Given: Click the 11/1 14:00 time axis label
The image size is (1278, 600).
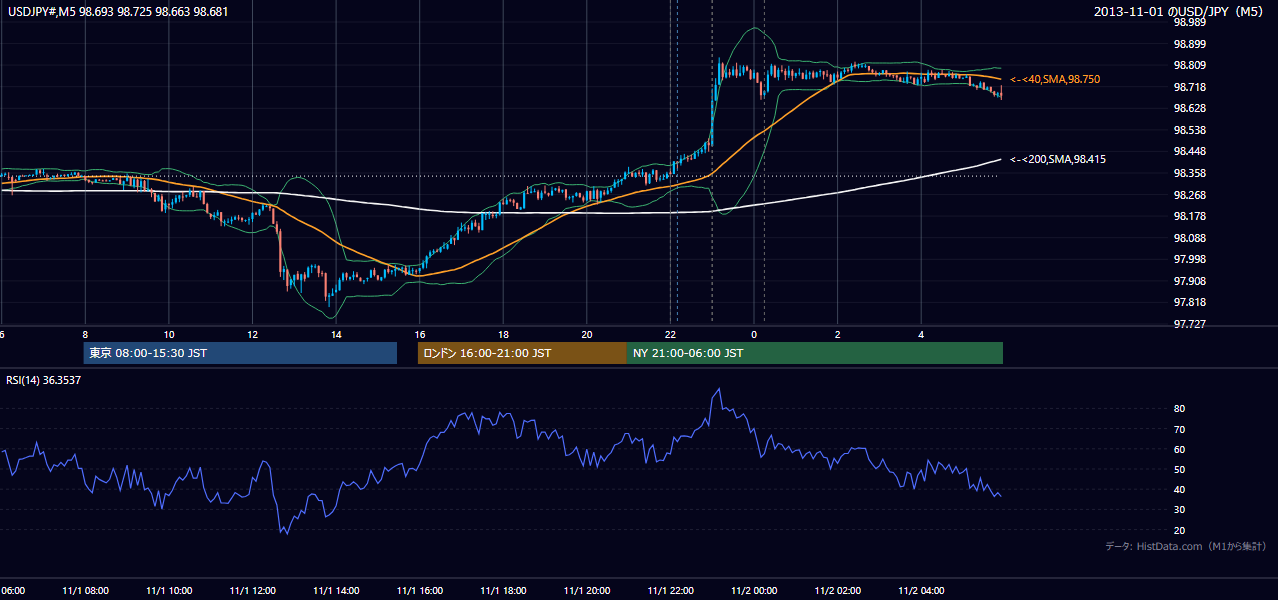Looking at the screenshot, I should tap(336, 590).
